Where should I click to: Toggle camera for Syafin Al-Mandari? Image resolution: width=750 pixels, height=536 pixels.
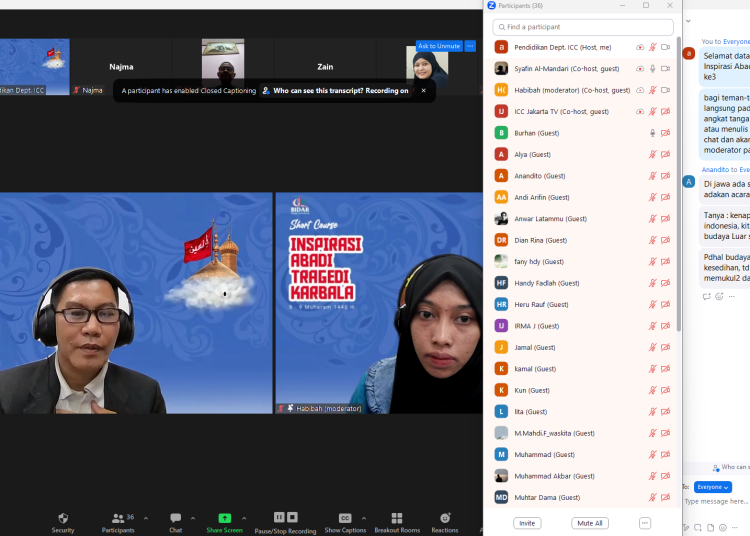pos(665,69)
